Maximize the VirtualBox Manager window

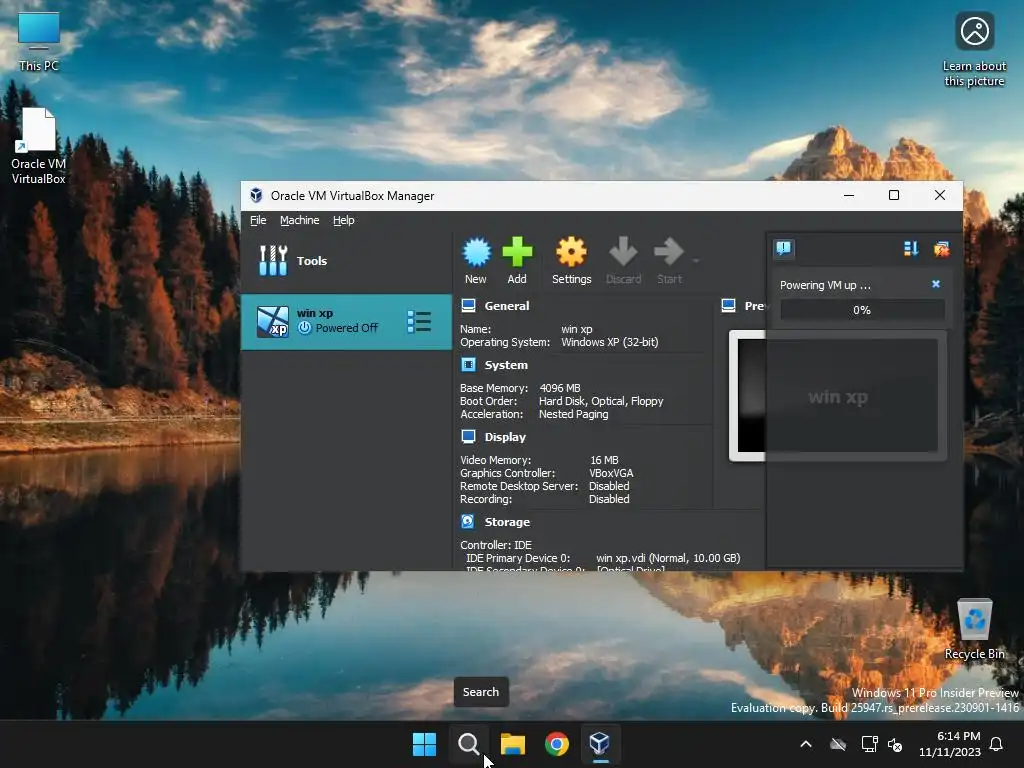pyautogui.click(x=894, y=195)
